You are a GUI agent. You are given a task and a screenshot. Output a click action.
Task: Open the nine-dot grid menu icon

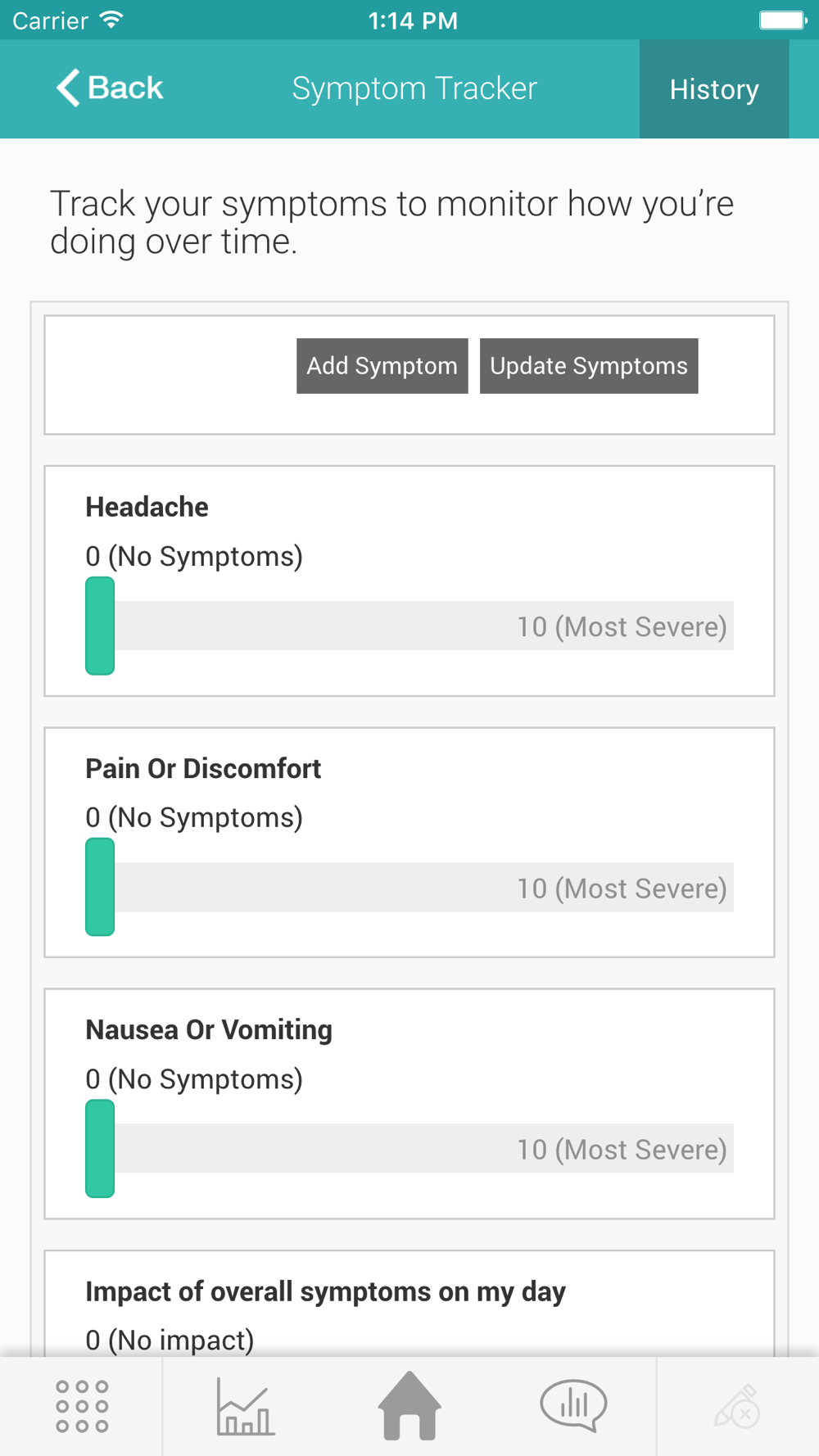(x=82, y=1406)
